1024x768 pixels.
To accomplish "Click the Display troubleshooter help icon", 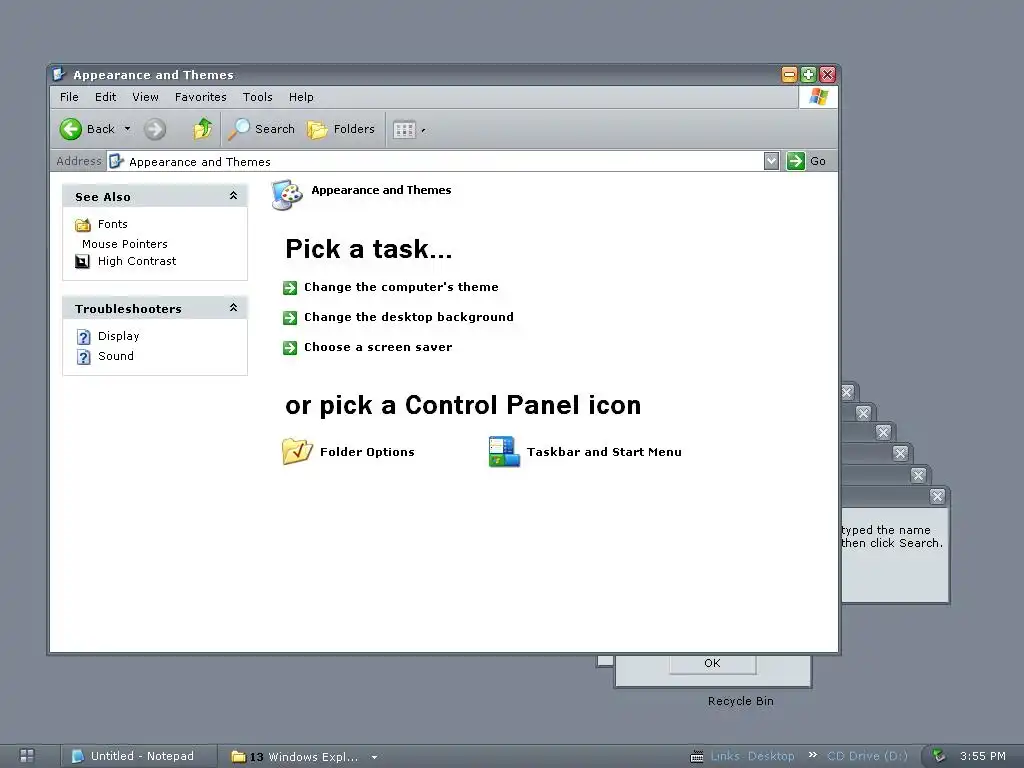I will (x=84, y=336).
